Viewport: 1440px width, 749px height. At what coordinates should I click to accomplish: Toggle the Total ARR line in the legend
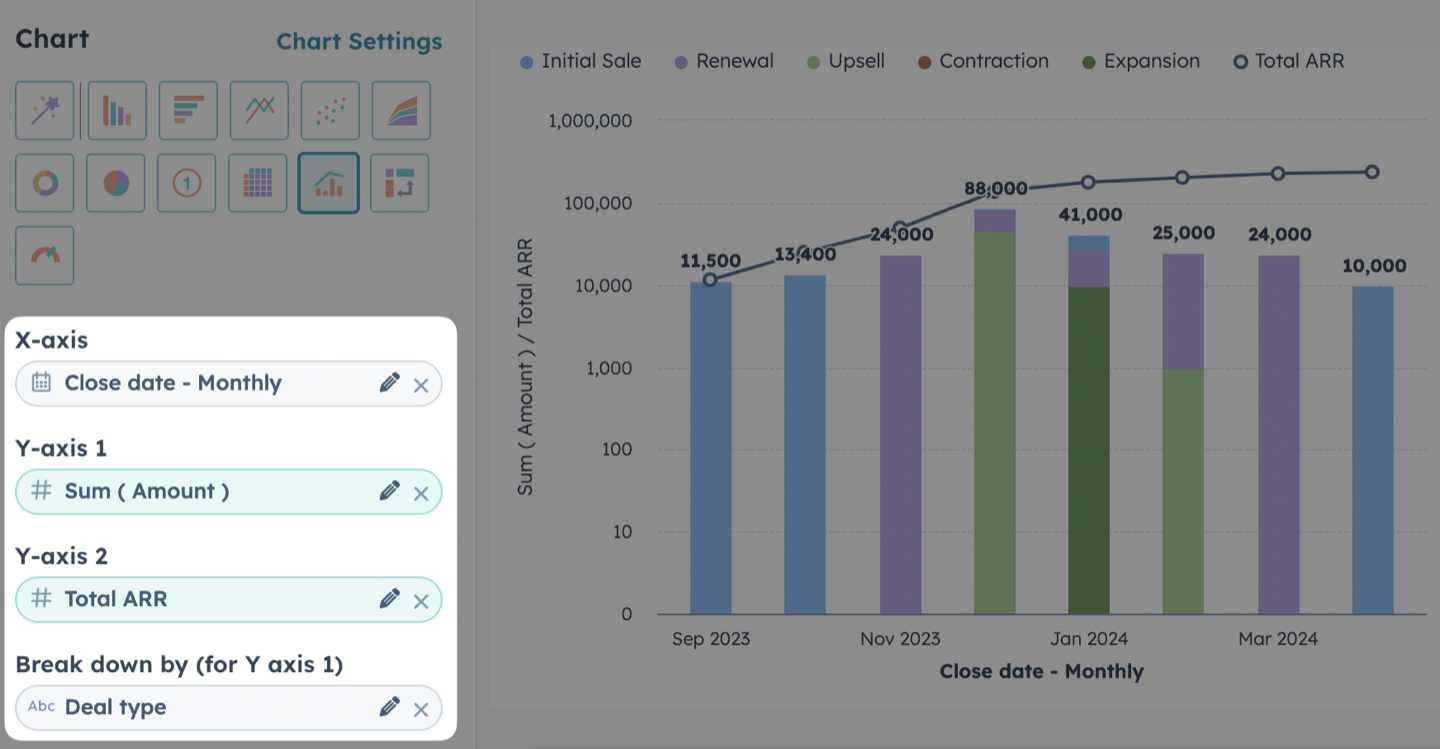tap(1289, 61)
